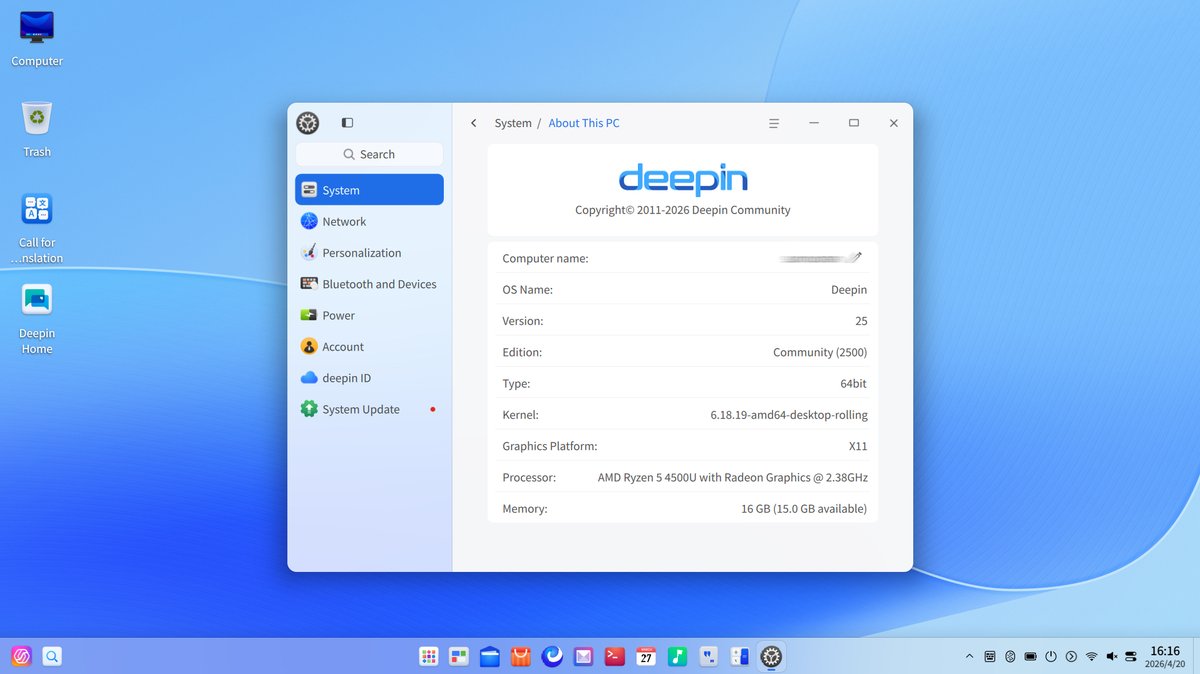Screen dimensions: 1200x674
Task: Open Terminal from dock
Action: point(615,656)
